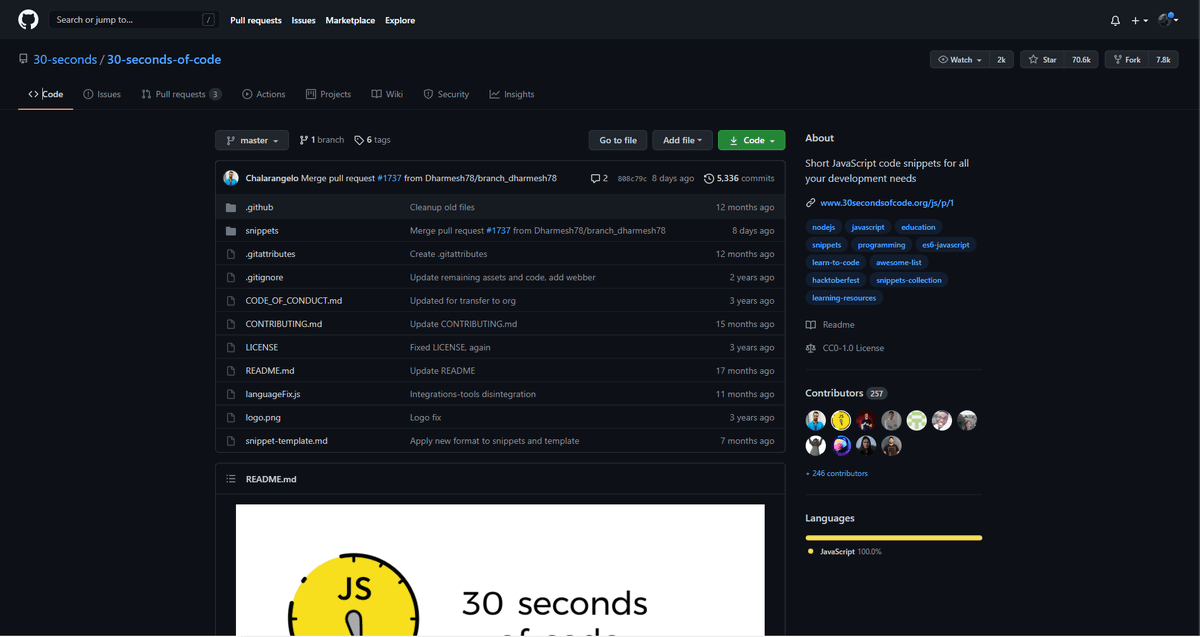Screen dimensions: 1200x637
Task: Click the file icon beside LICENSE
Action: (x=231, y=347)
